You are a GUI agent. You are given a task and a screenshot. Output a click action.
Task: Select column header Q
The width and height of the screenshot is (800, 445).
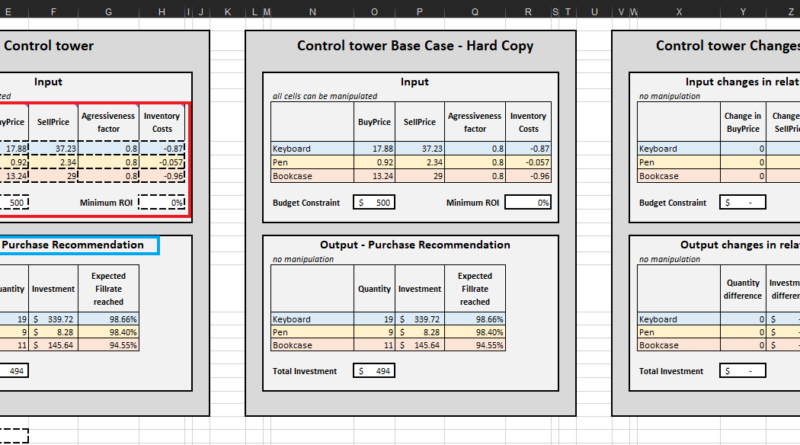475,12
